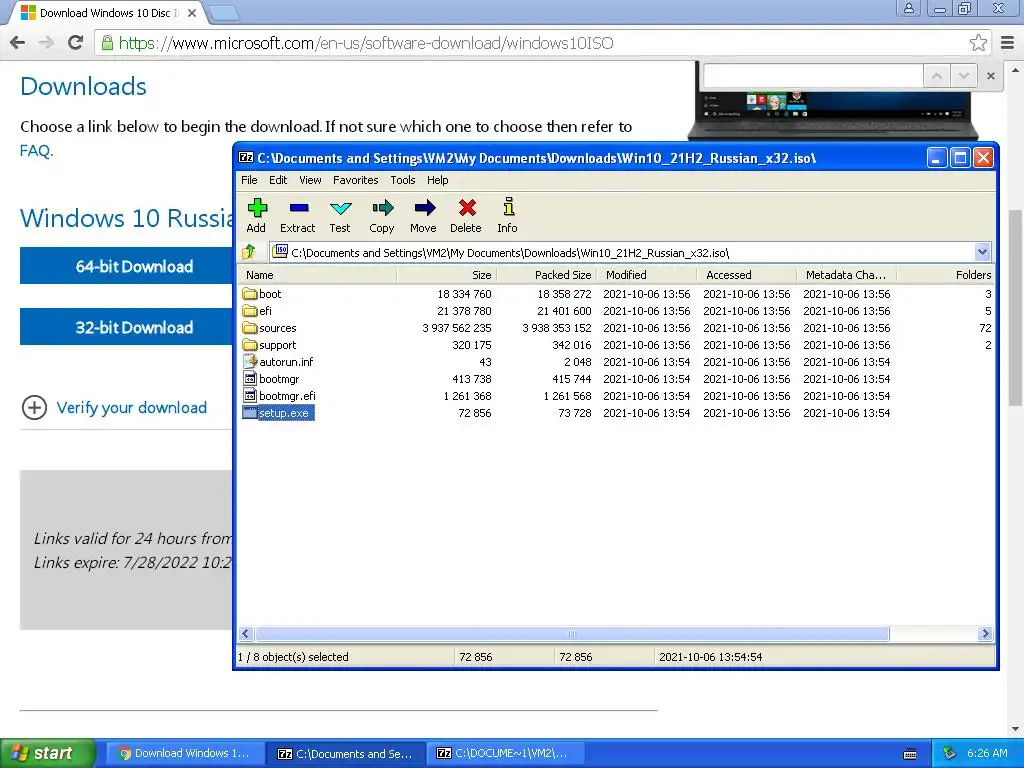Select the efi folder icon
Image resolution: width=1024 pixels, height=768 pixels.
249,311
